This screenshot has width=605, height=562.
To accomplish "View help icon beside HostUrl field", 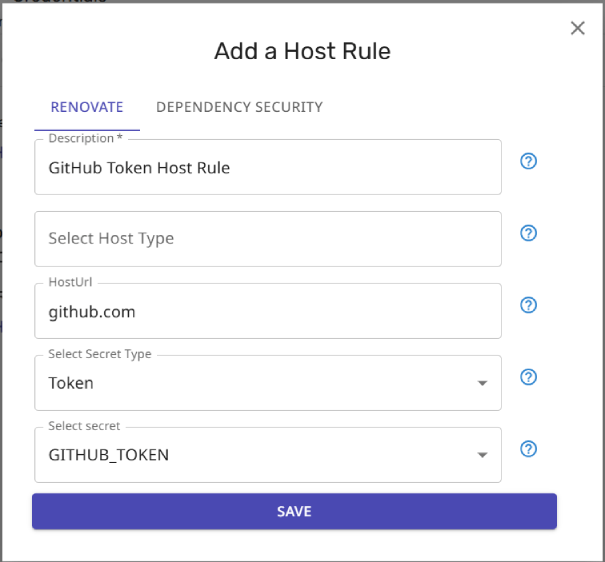I will [528, 305].
